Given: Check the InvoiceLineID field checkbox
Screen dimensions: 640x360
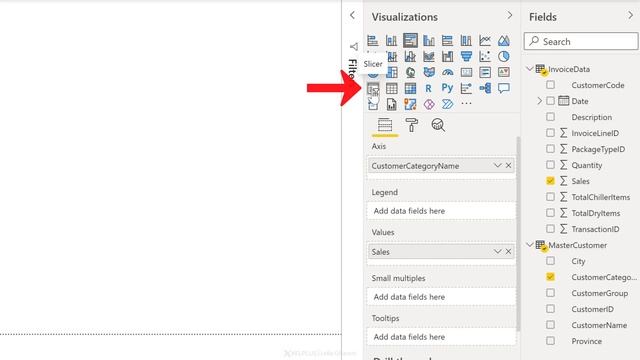Looking at the screenshot, I should (x=550, y=133).
